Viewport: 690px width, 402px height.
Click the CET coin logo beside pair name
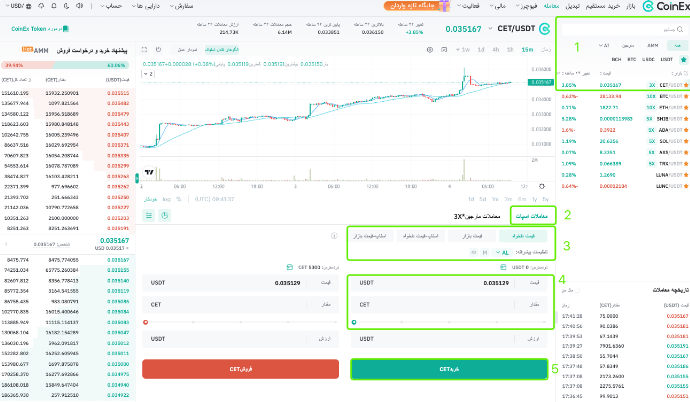click(x=544, y=29)
